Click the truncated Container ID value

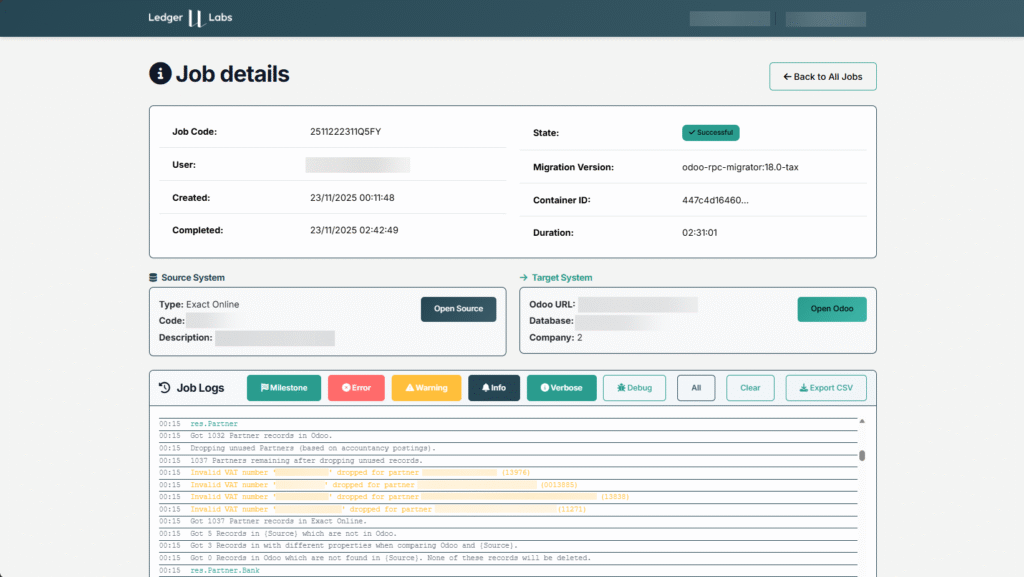coord(715,200)
